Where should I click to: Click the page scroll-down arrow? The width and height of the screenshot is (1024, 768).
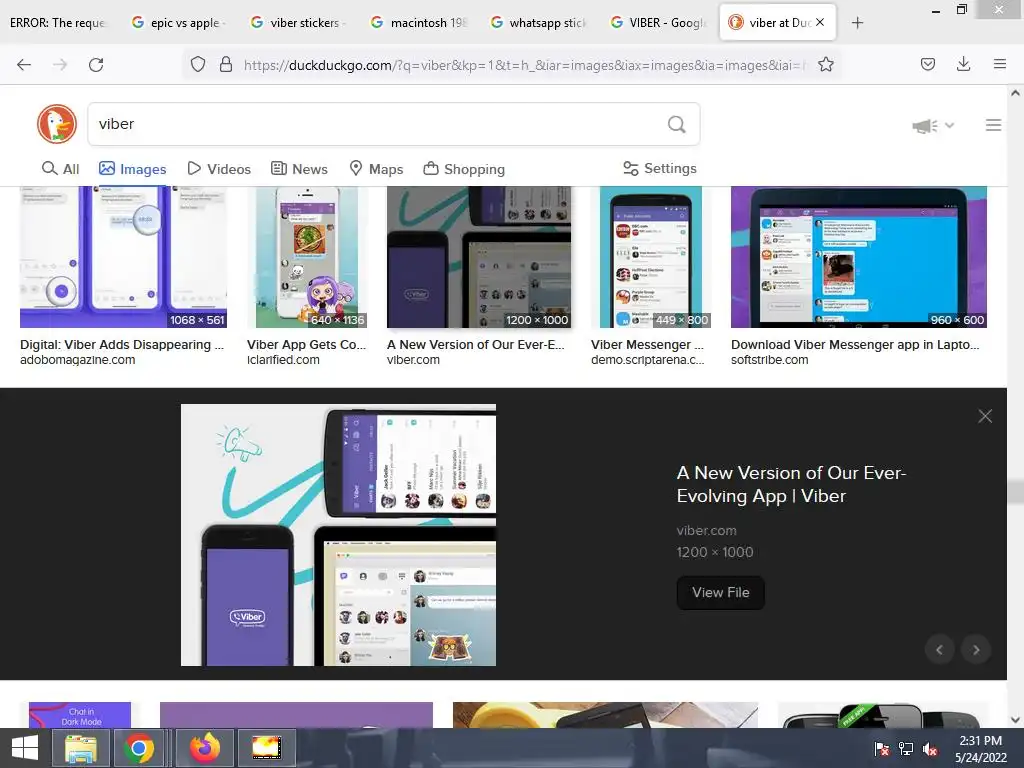pyautogui.click(x=1015, y=720)
